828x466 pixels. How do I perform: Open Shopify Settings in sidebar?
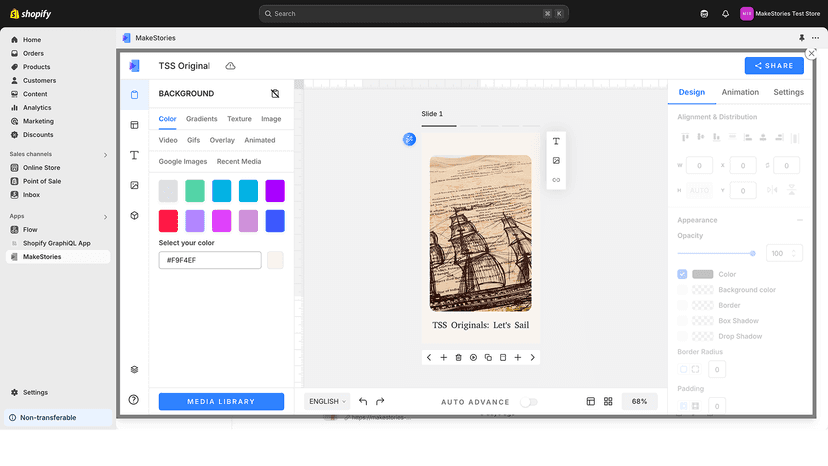pos(35,393)
